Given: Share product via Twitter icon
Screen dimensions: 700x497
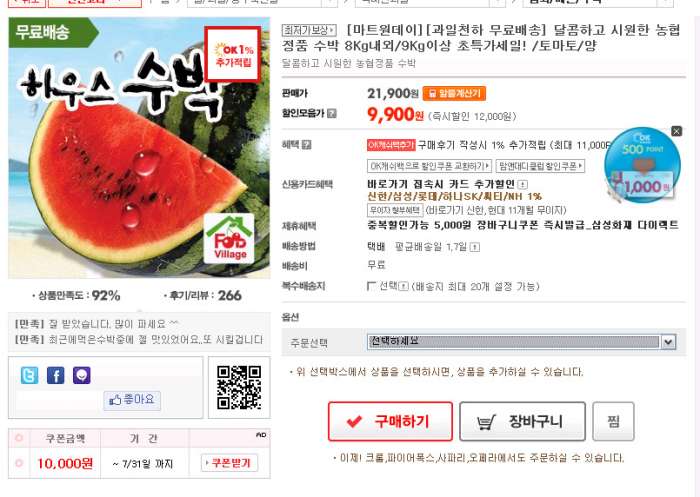Looking at the screenshot, I should (x=29, y=376).
